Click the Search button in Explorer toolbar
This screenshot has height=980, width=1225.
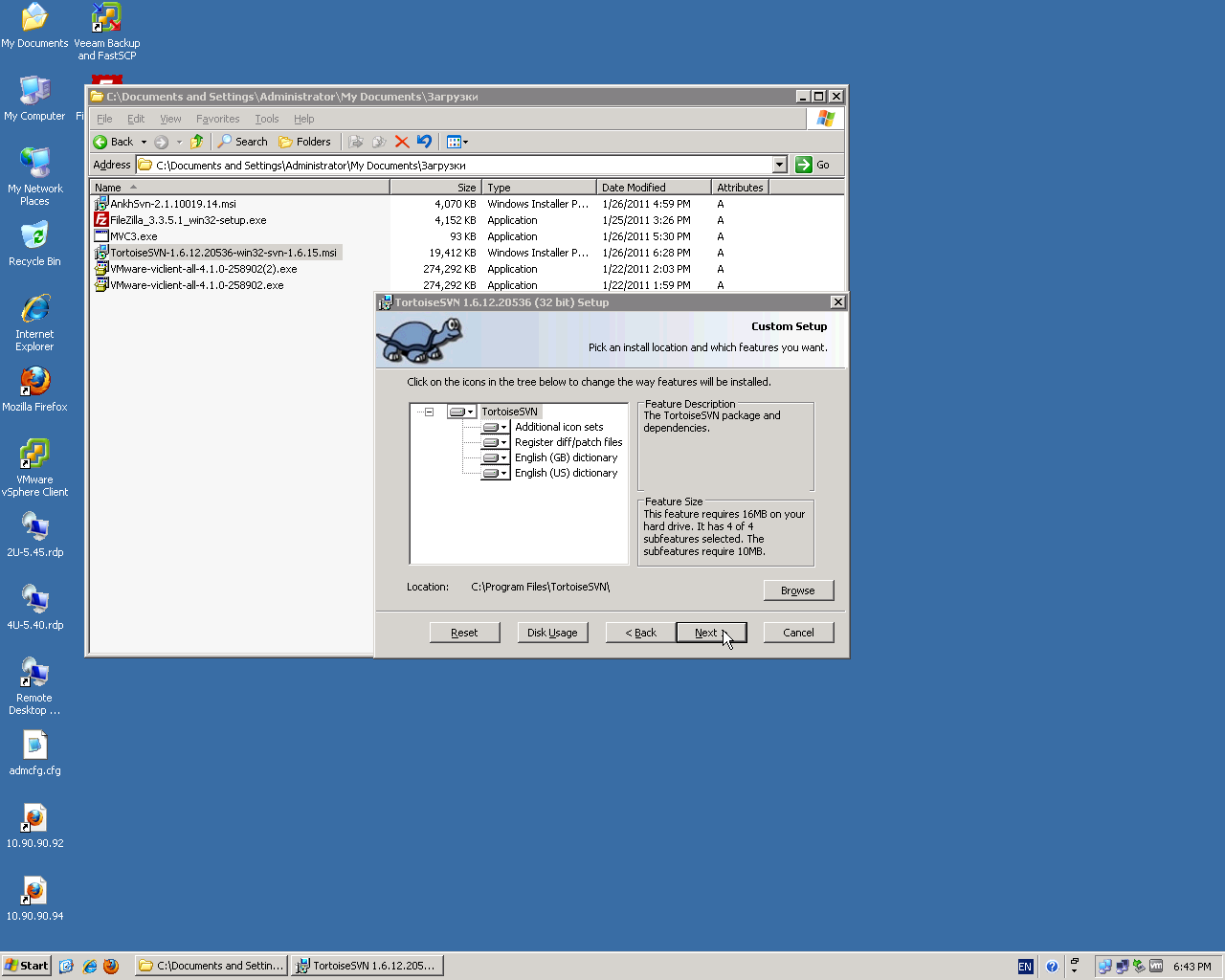243,142
